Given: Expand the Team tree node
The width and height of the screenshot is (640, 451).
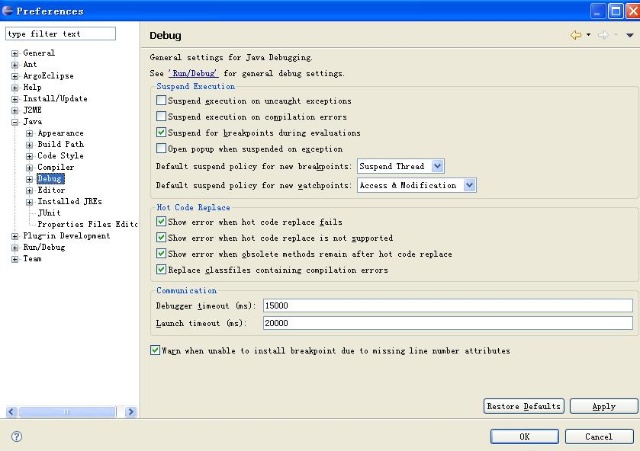Looking at the screenshot, I should [15, 259].
